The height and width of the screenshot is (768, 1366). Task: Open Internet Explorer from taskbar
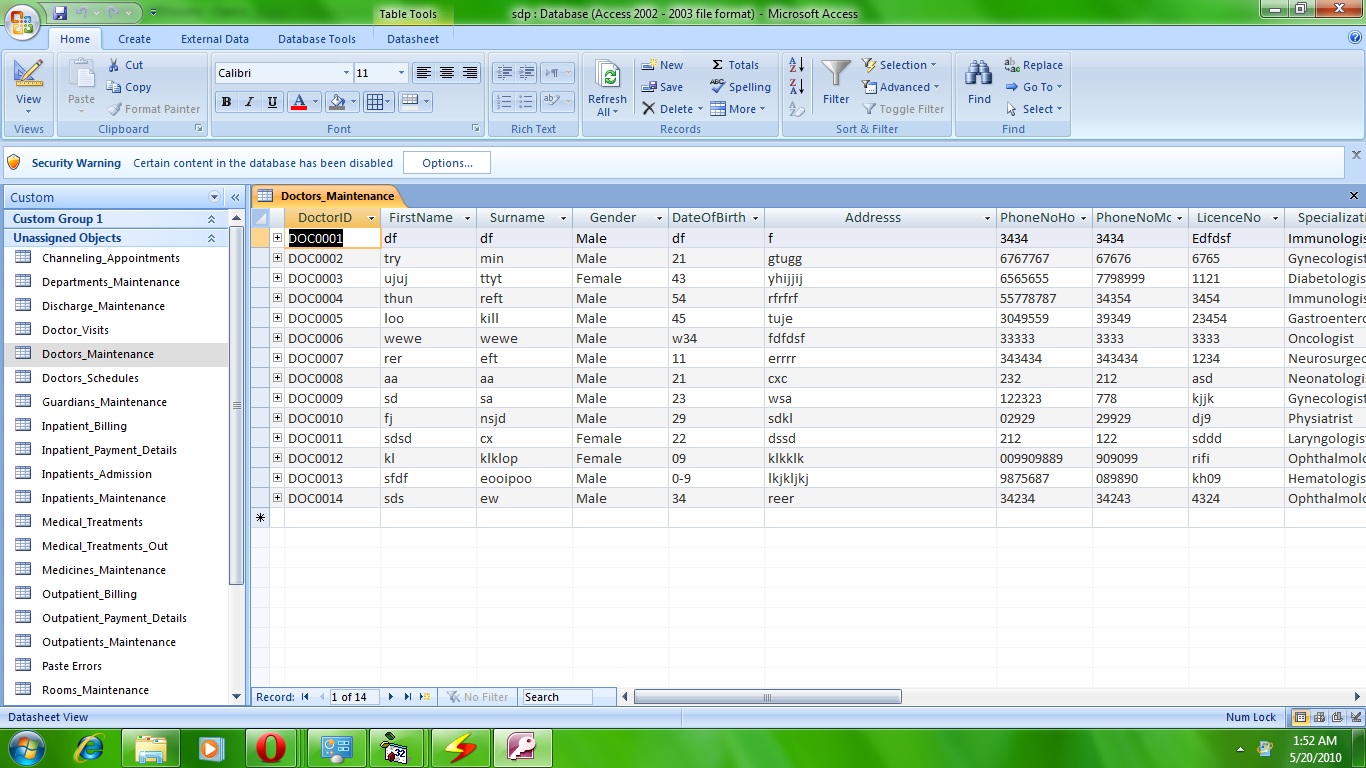tap(91, 748)
